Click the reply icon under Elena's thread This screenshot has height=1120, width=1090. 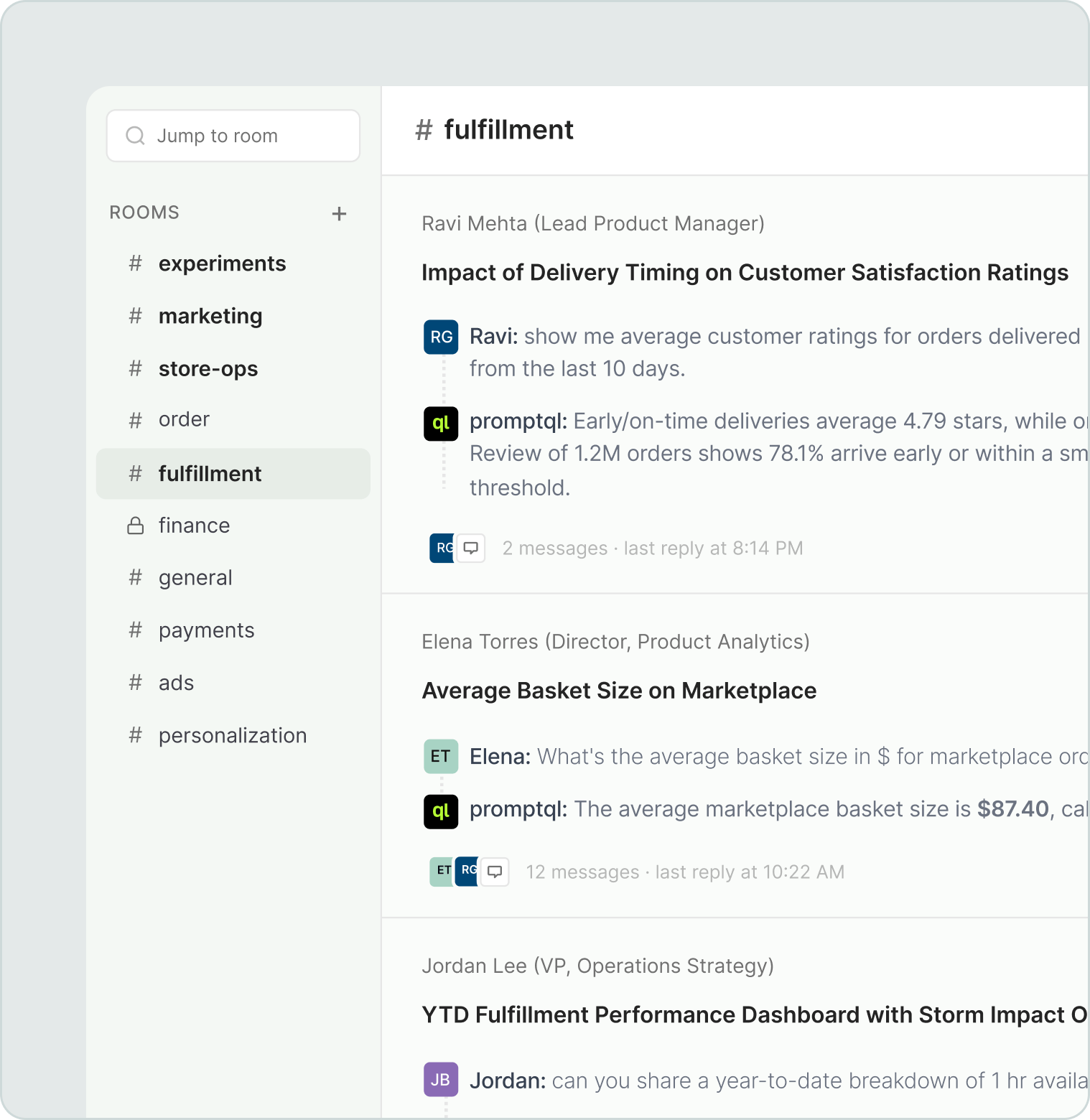pos(495,872)
